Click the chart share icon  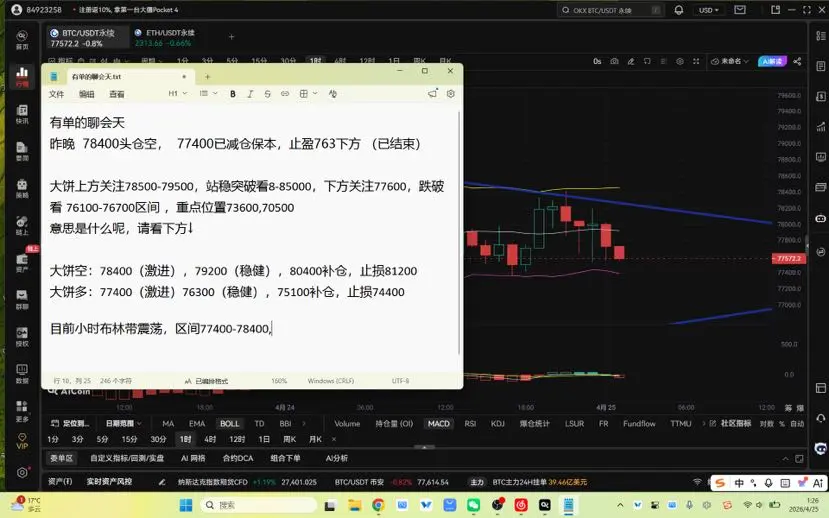pyautogui.click(x=797, y=61)
